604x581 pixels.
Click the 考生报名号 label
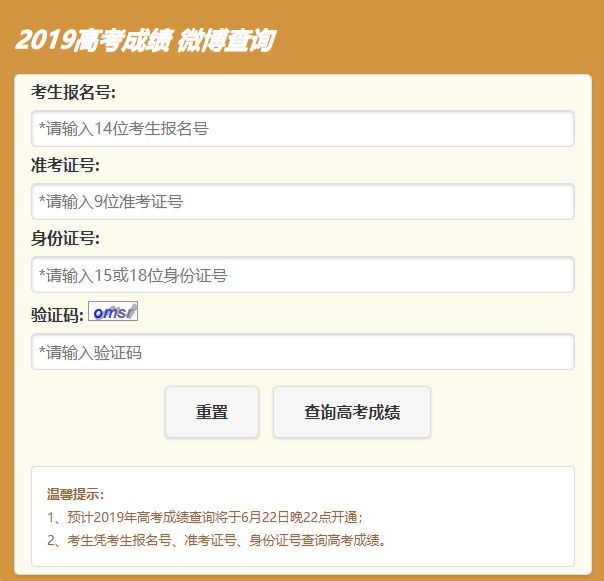click(x=73, y=93)
